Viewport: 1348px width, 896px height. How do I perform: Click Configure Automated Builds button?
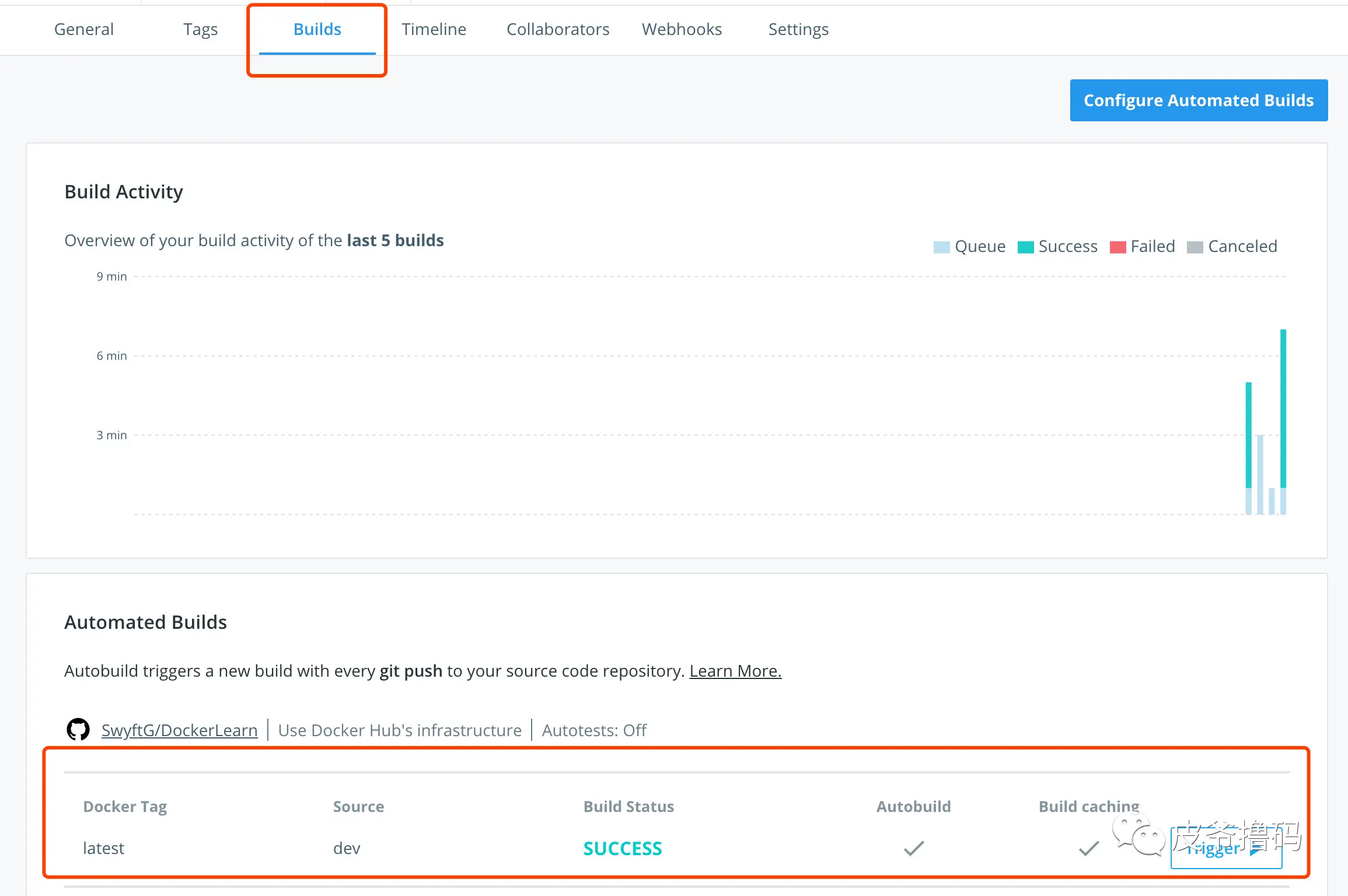(1199, 100)
